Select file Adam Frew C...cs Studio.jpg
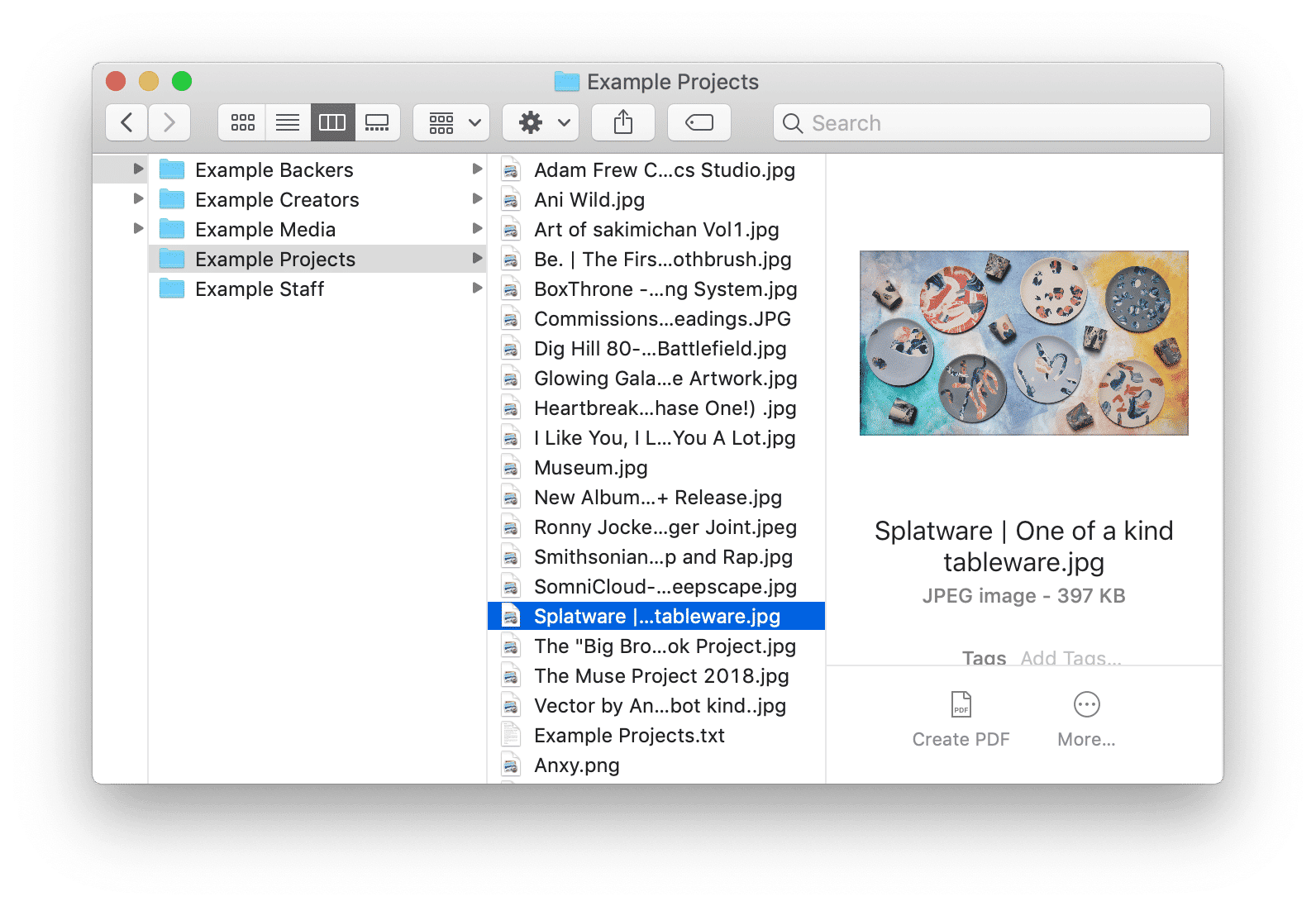The width and height of the screenshot is (1316, 906). click(x=656, y=169)
